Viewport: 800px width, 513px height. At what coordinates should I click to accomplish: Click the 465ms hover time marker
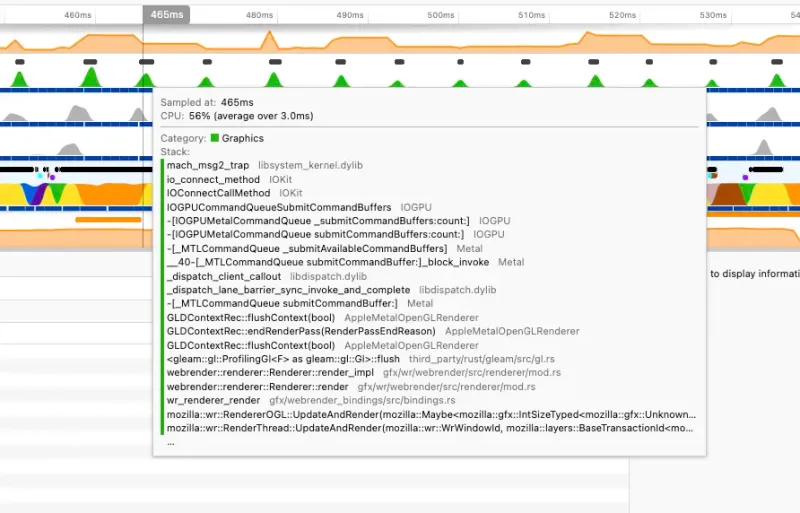pyautogui.click(x=167, y=15)
